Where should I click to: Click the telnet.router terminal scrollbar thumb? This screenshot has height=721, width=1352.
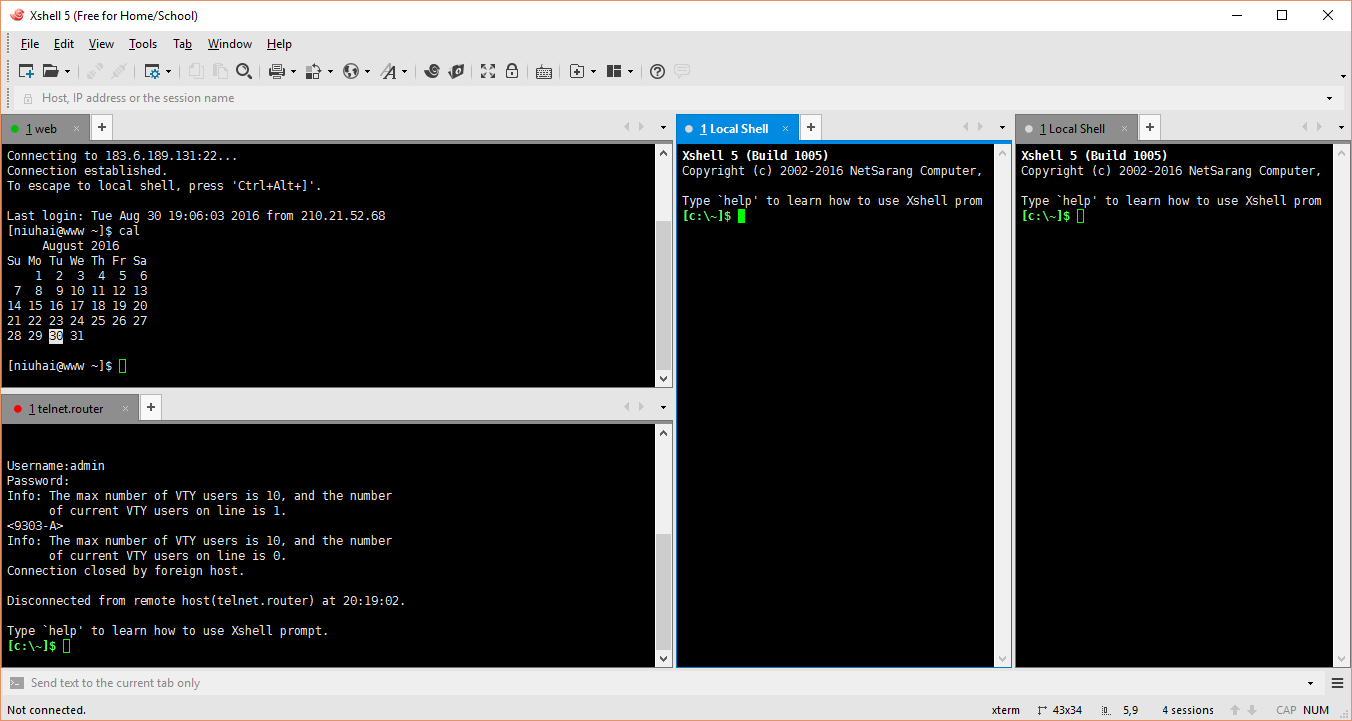(663, 591)
